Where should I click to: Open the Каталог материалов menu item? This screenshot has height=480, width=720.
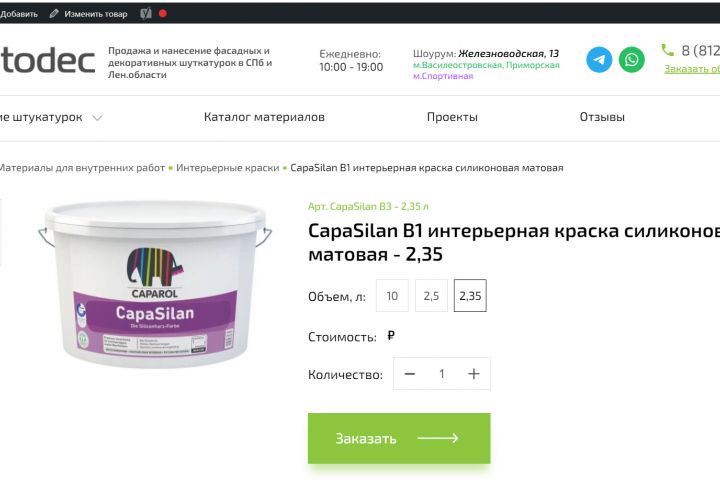264,117
